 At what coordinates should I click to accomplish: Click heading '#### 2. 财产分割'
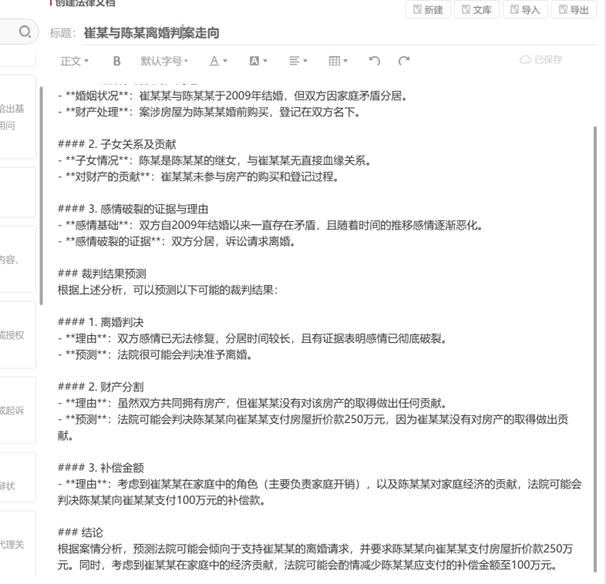click(100, 387)
